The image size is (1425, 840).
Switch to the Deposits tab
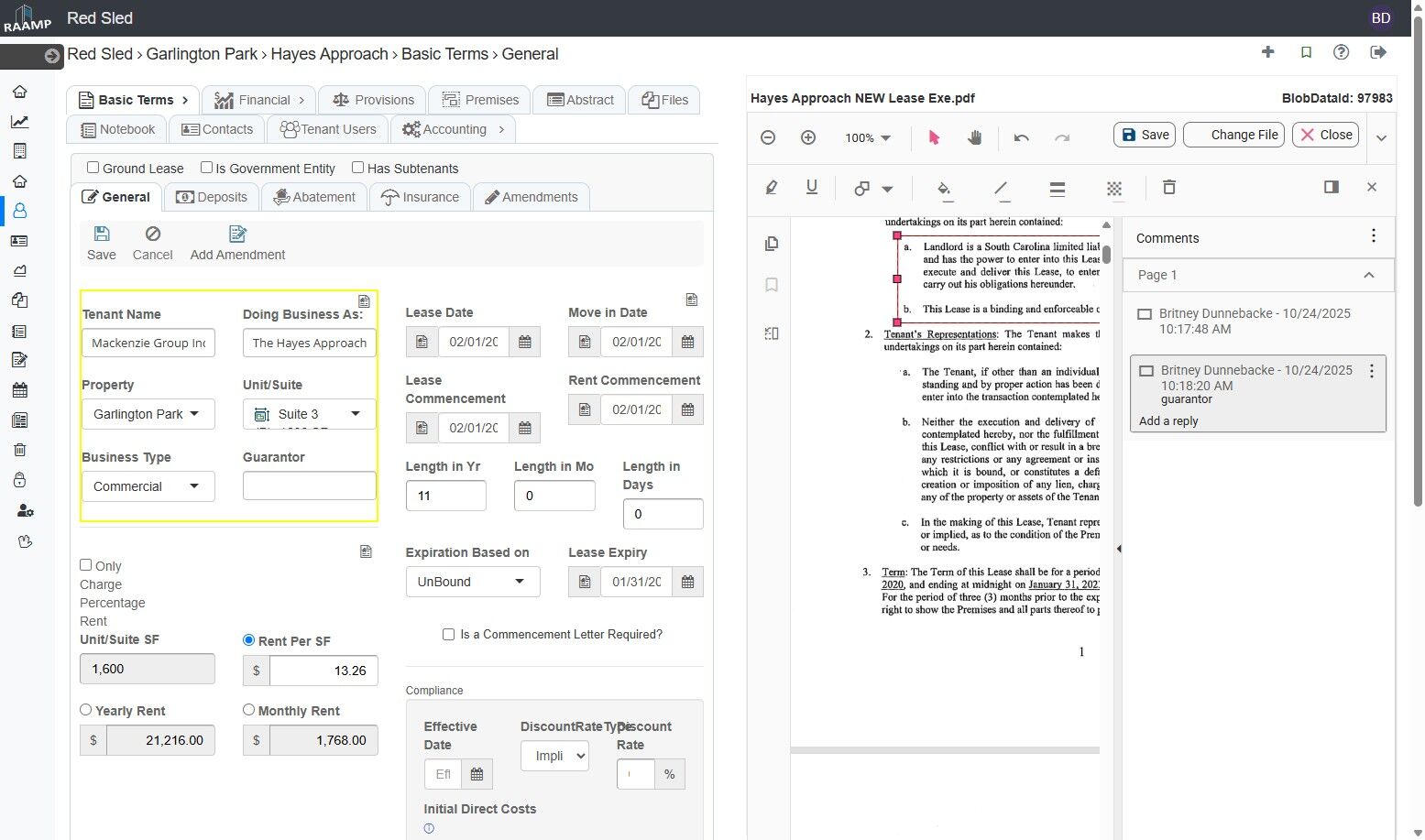pos(212,197)
